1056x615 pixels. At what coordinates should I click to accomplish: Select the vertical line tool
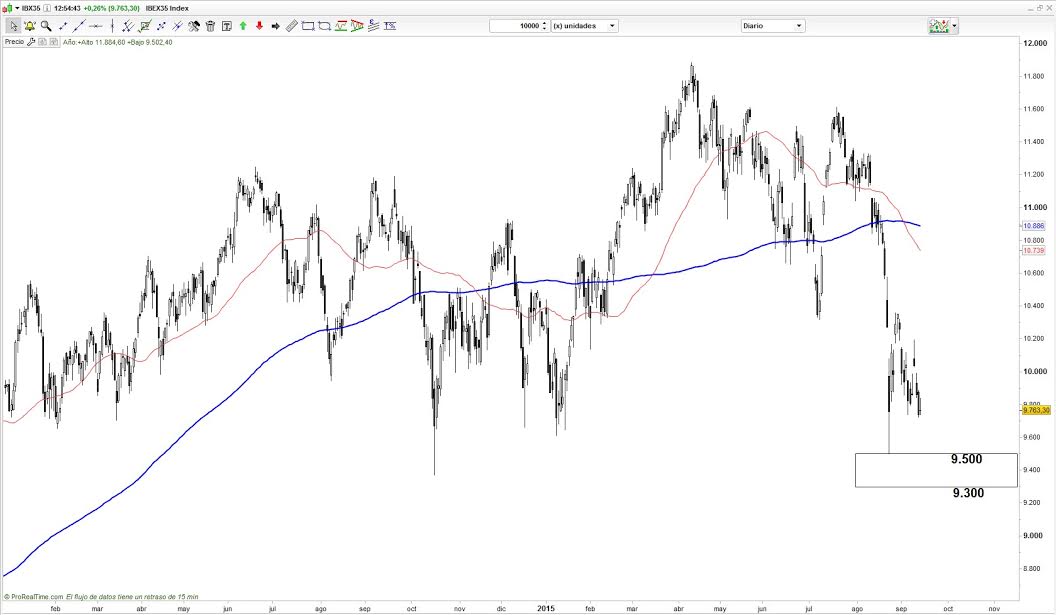tap(112, 26)
